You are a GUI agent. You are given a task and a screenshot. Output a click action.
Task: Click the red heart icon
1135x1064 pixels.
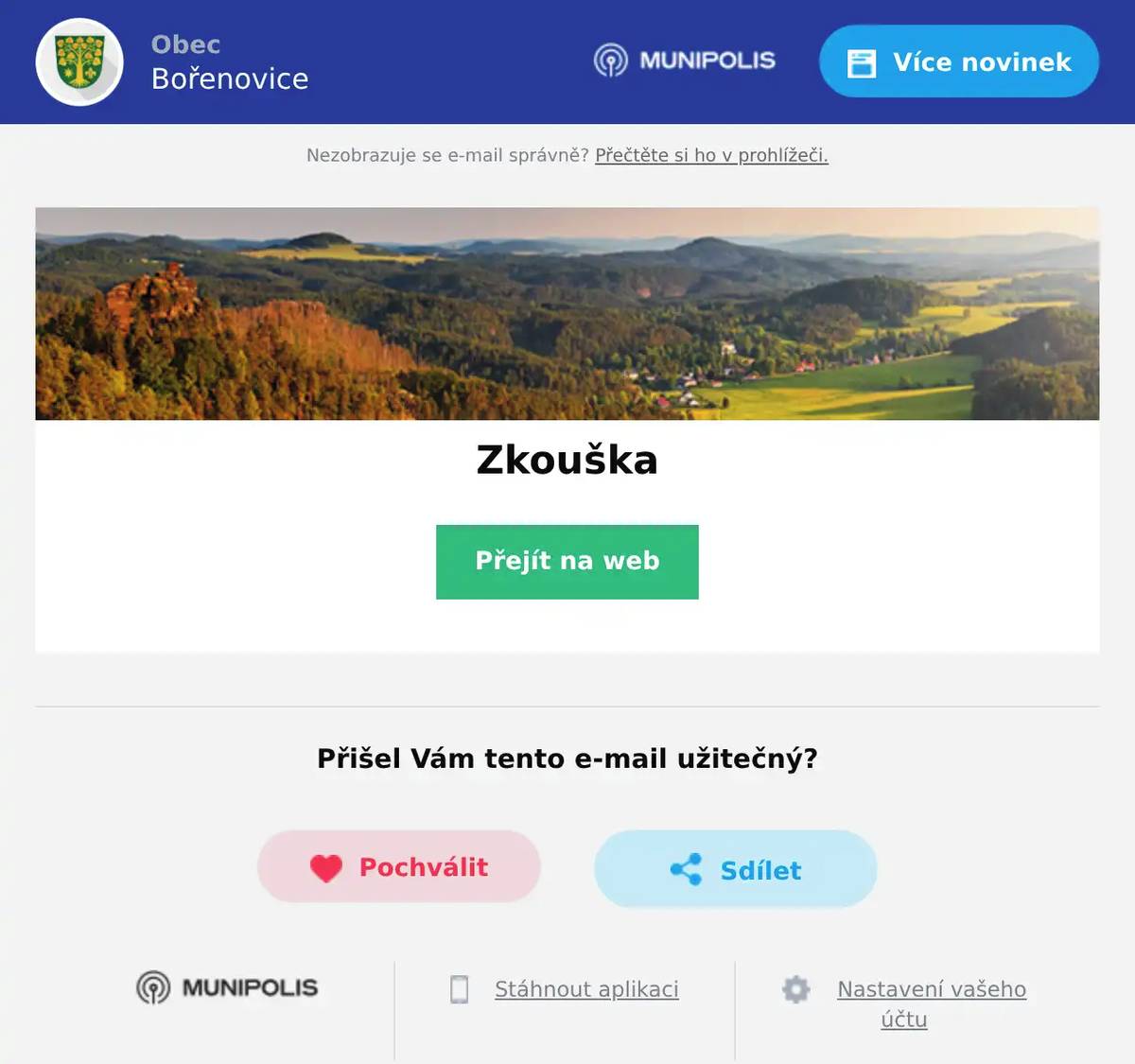pyautogui.click(x=326, y=867)
